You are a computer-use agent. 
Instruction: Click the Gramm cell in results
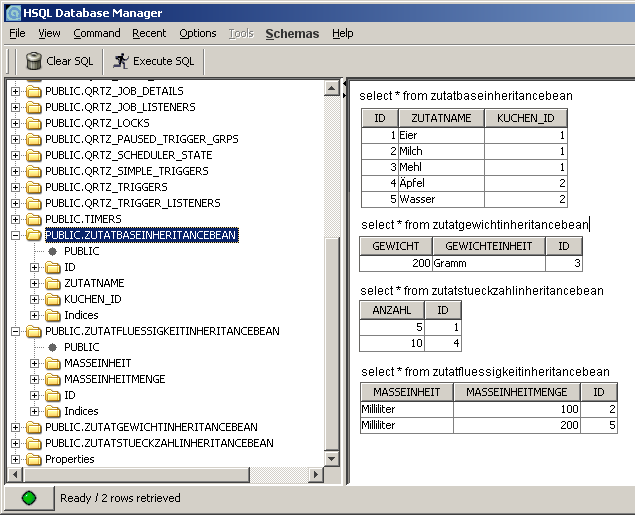point(489,263)
